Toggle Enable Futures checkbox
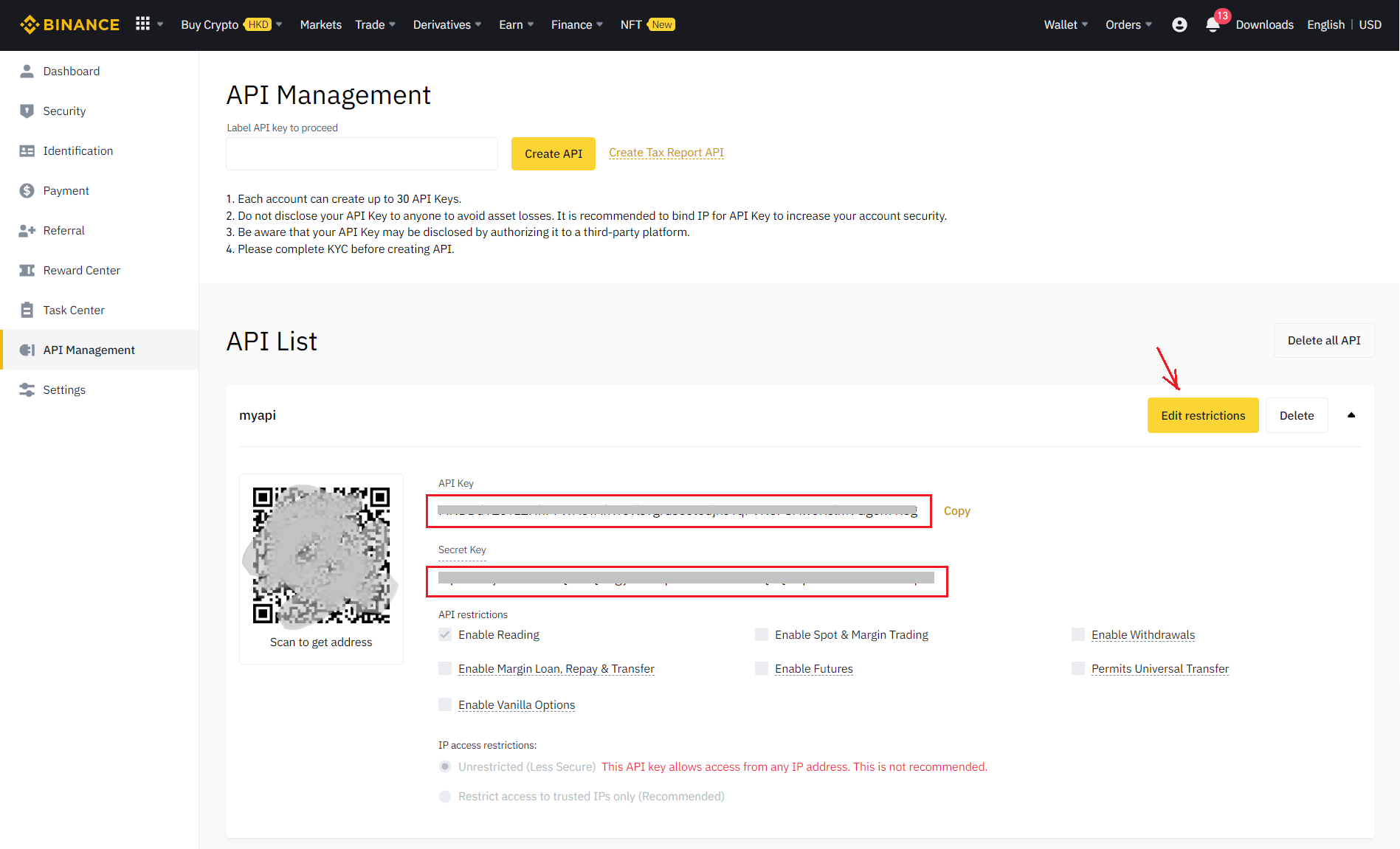 [762, 668]
